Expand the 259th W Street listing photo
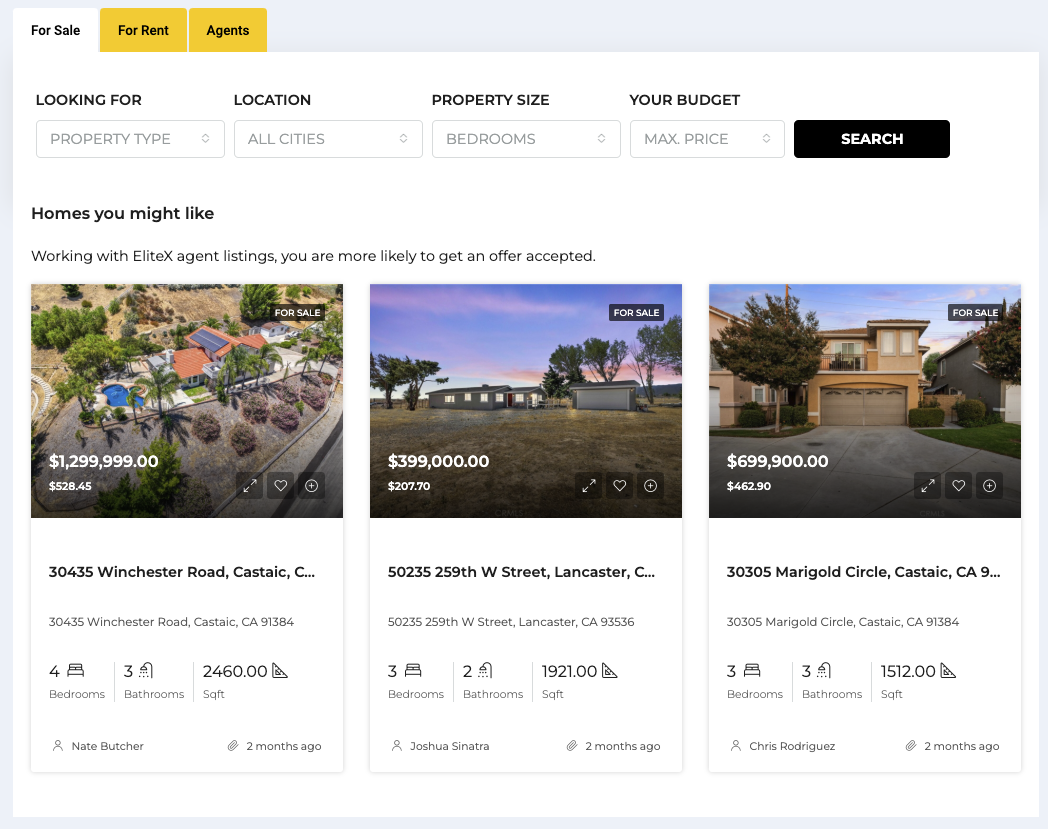This screenshot has width=1048, height=829. pos(589,486)
